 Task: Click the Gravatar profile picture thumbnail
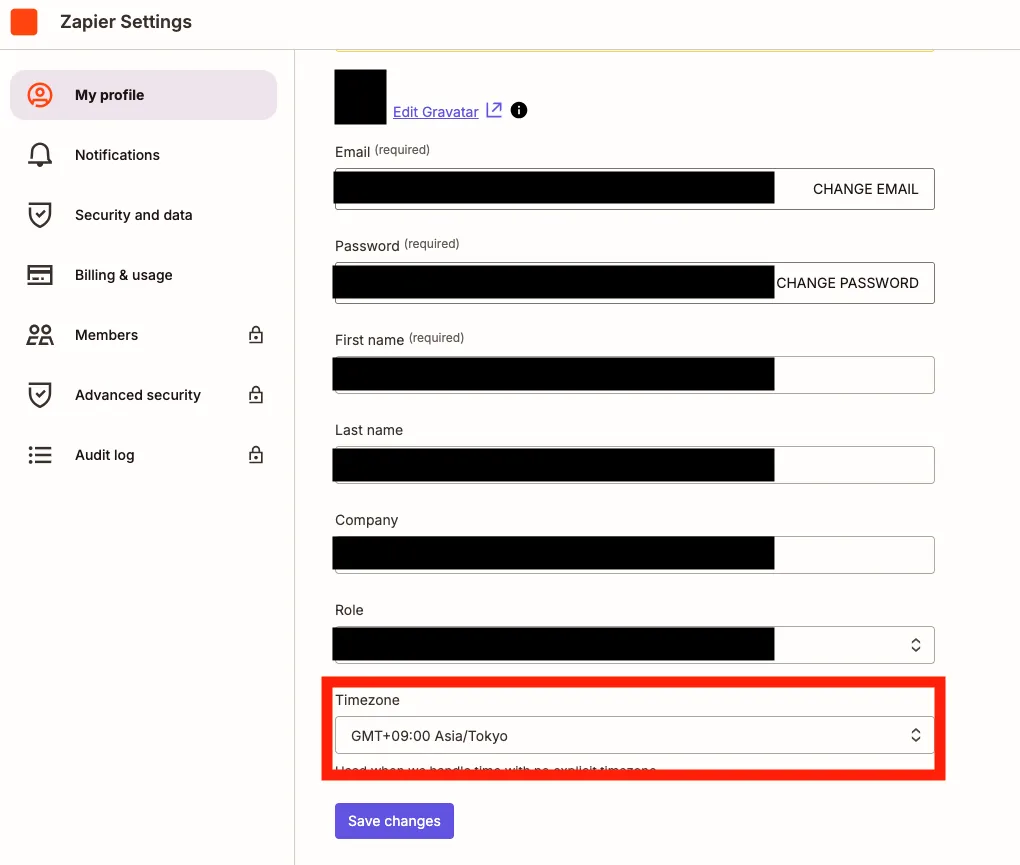(360, 97)
